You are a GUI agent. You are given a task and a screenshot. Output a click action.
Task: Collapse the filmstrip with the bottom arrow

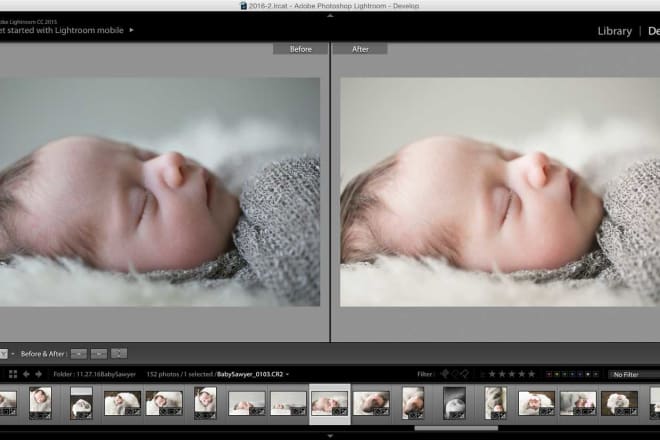[x=330, y=436]
